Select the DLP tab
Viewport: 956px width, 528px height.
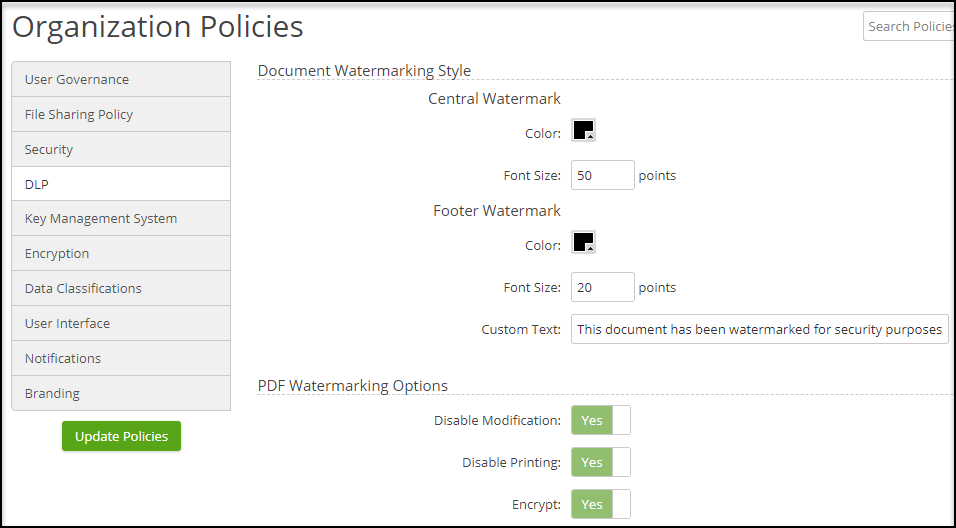[121, 184]
